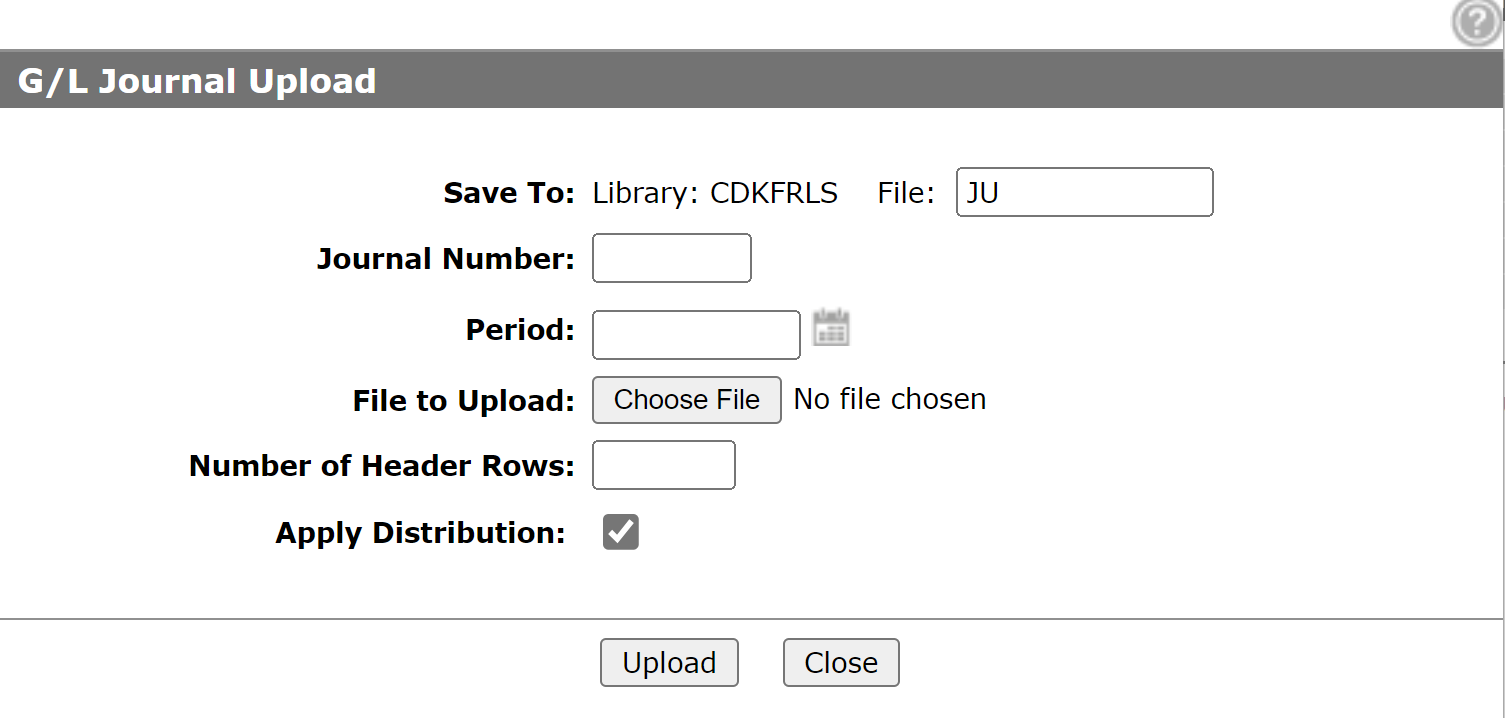Focus the File name field containing JU

(x=1085, y=192)
